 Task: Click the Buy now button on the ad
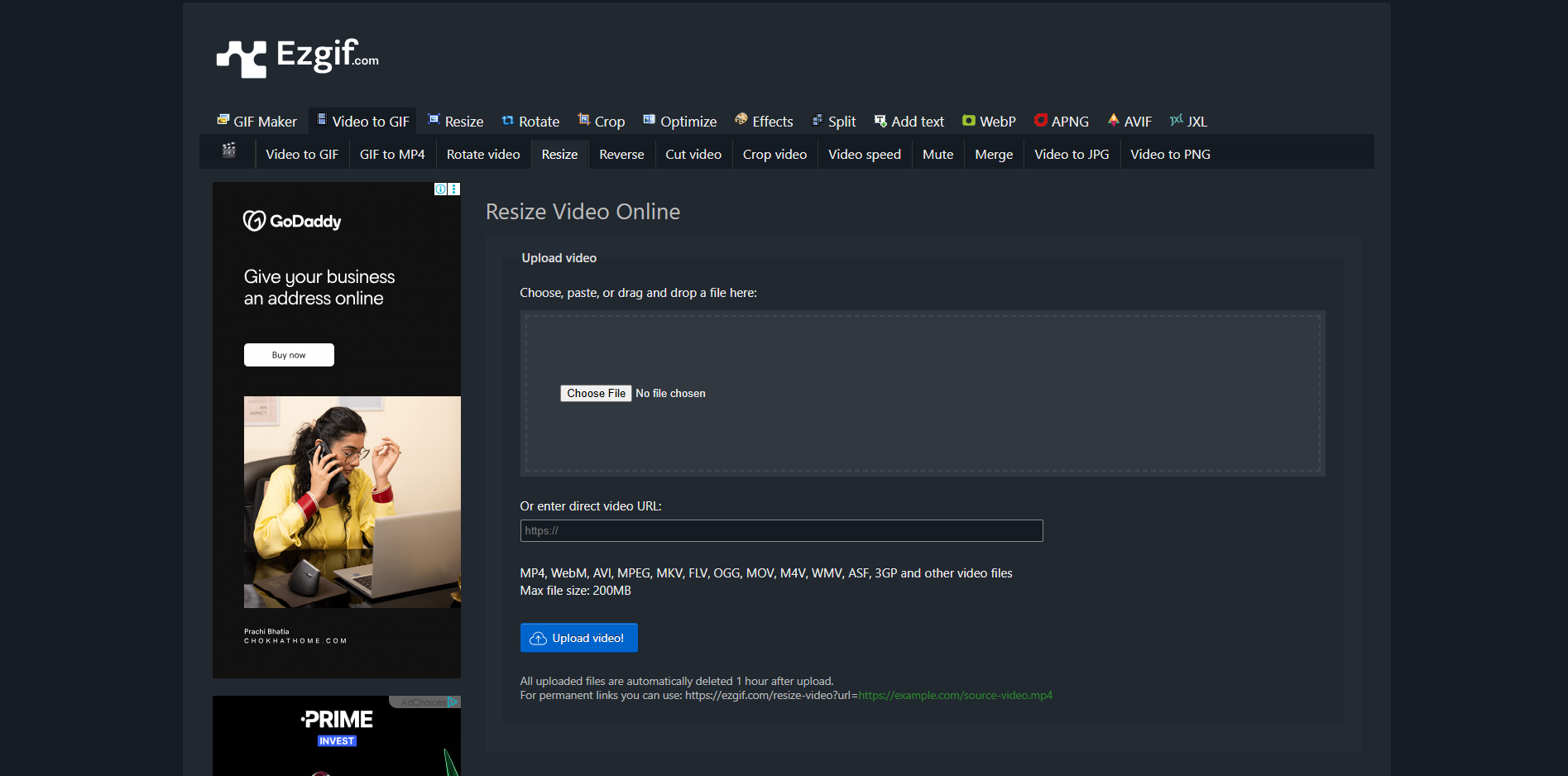[x=288, y=354]
